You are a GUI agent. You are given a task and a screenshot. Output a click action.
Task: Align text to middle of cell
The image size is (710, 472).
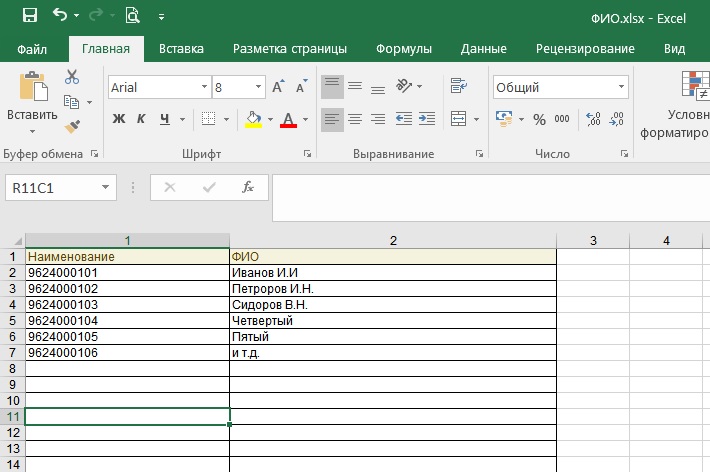(355, 86)
